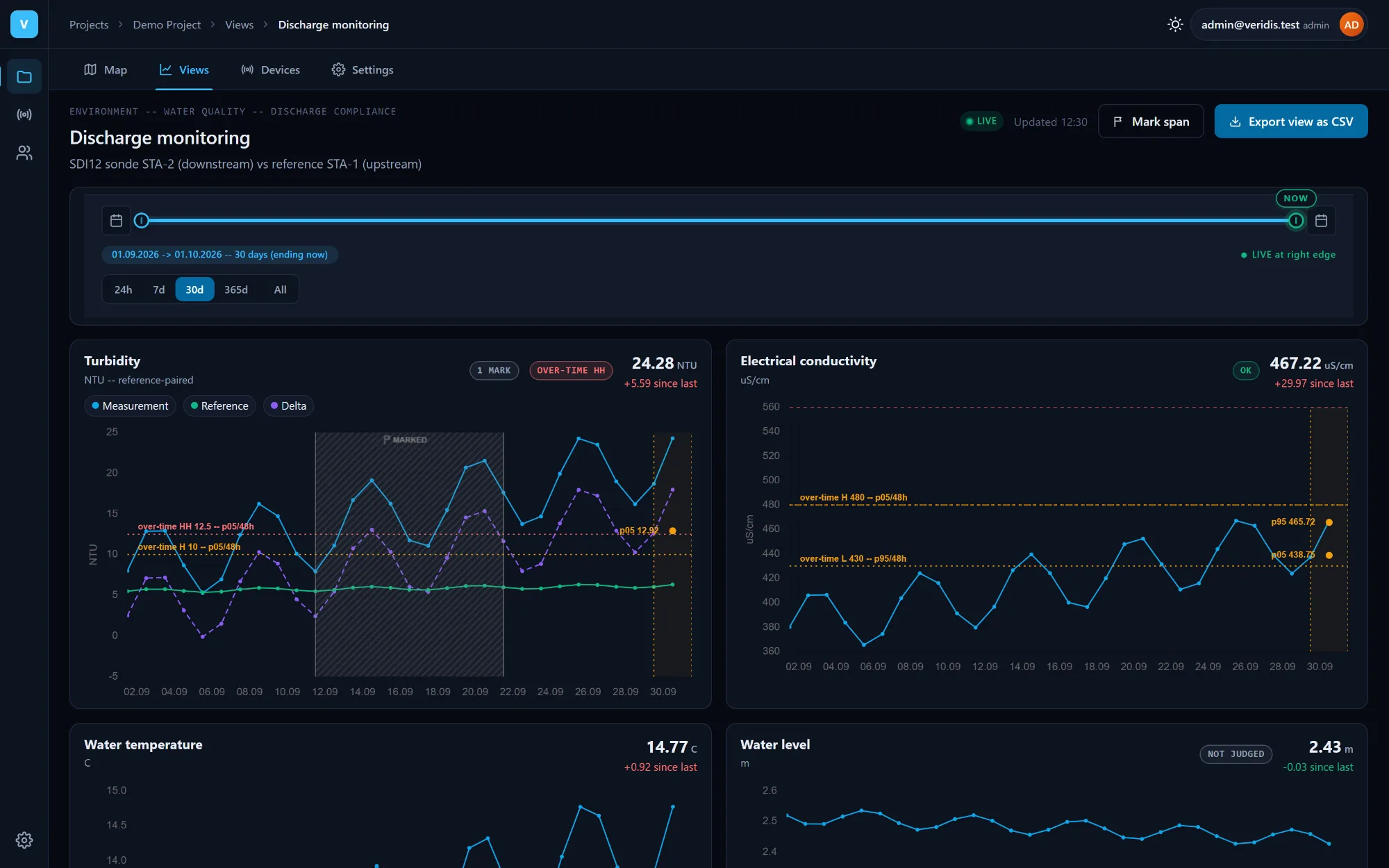Go to Demo Project breadcrumb
The image size is (1389, 868).
[x=167, y=25]
